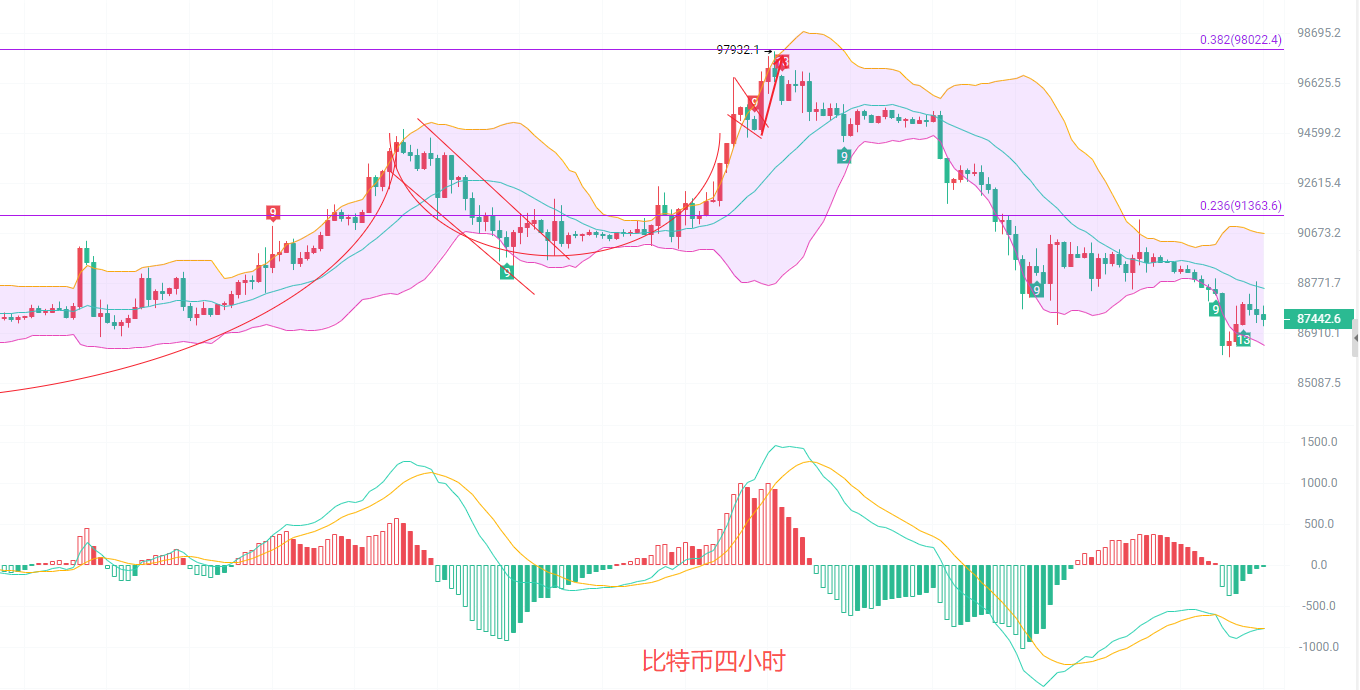The height and width of the screenshot is (690, 1360).
Task: Click the 1500.0 MACD axis label
Action: [1320, 442]
